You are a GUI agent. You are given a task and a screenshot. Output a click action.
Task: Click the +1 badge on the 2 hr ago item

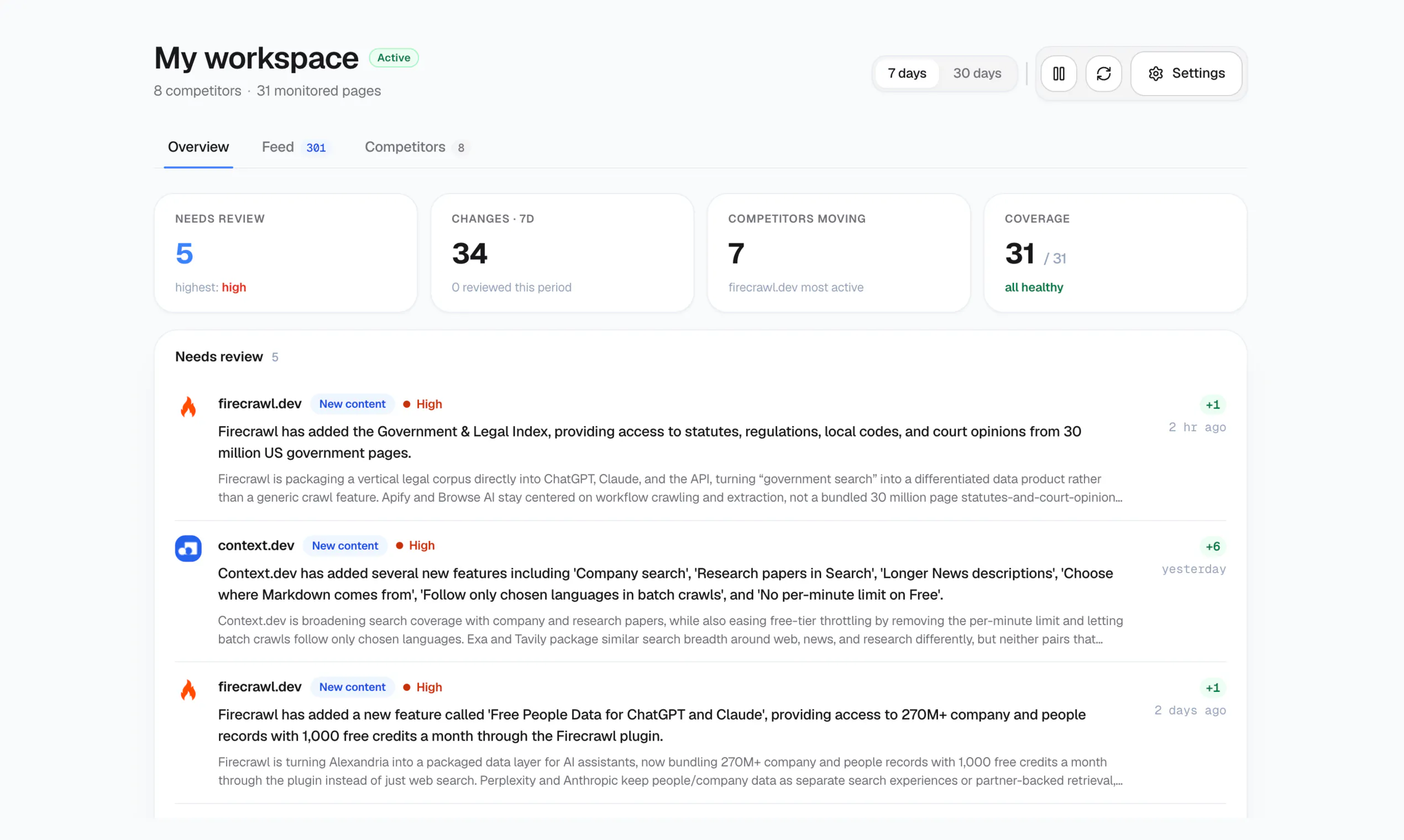coord(1213,405)
